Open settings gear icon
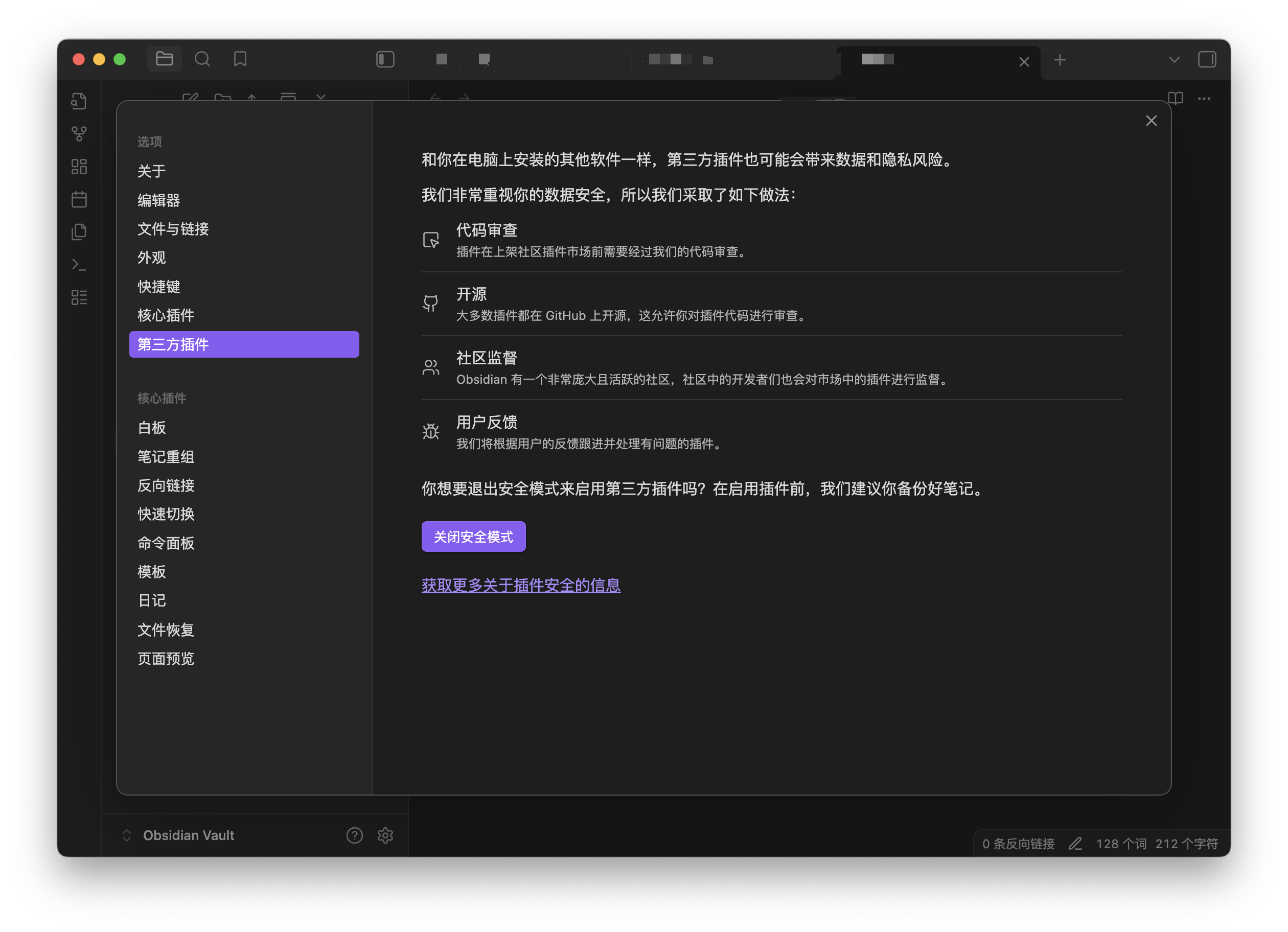 click(x=385, y=835)
